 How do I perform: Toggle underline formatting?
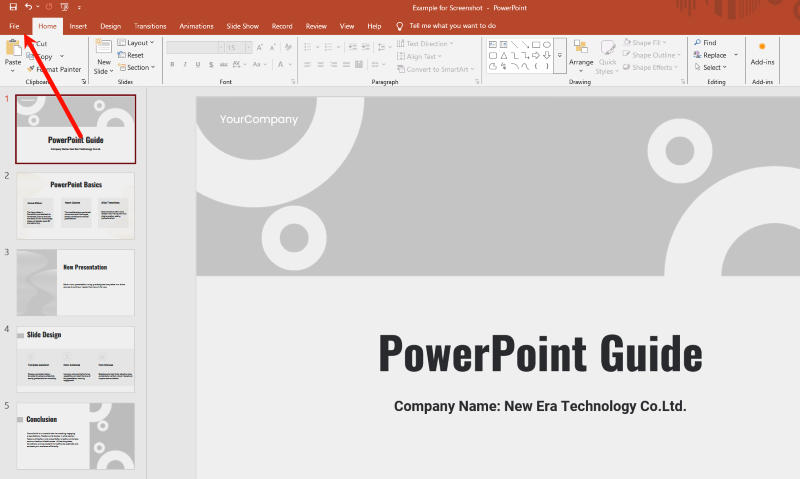[x=197, y=64]
